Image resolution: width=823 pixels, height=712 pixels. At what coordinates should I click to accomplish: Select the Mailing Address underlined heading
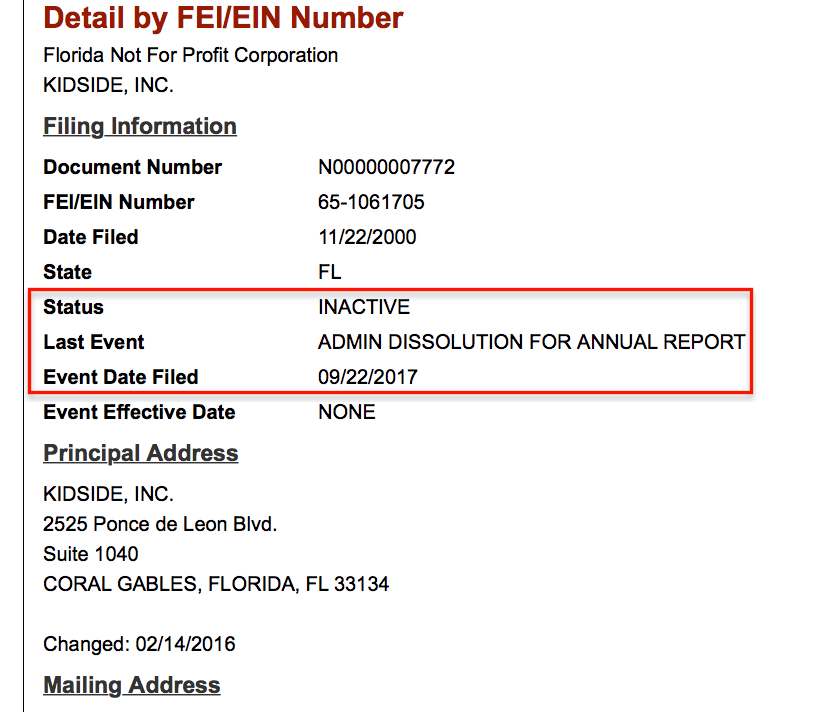click(x=132, y=686)
